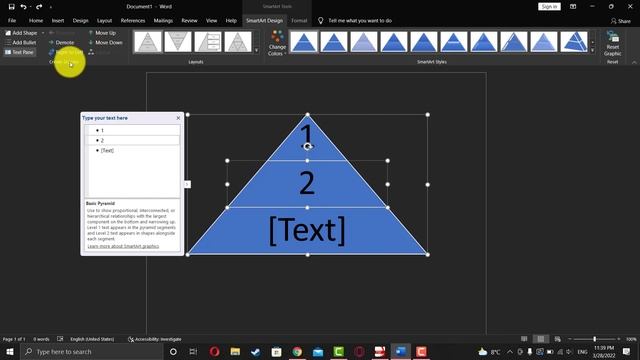Switch to the Mailings tab

tap(163, 20)
